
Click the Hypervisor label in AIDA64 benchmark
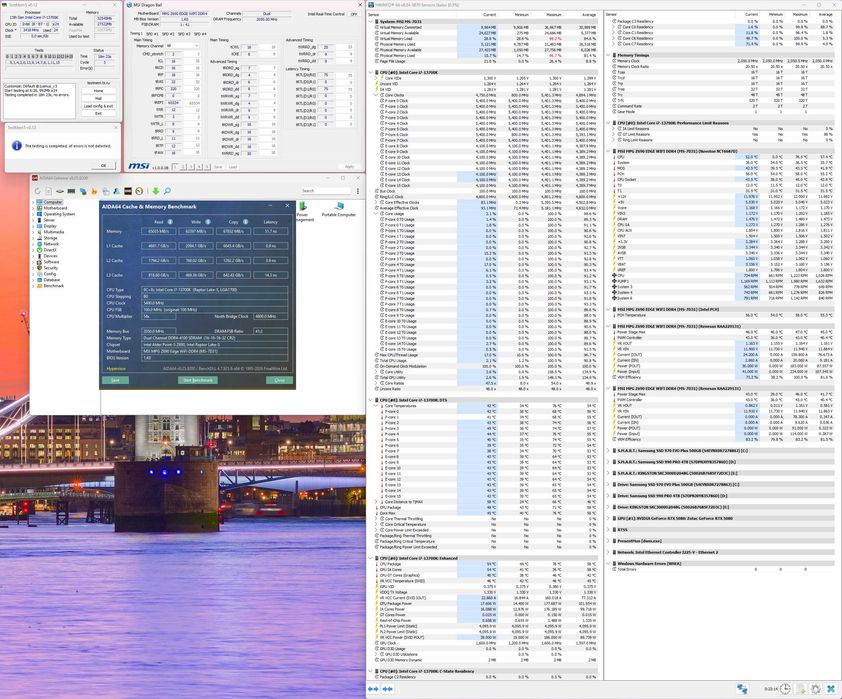click(116, 369)
